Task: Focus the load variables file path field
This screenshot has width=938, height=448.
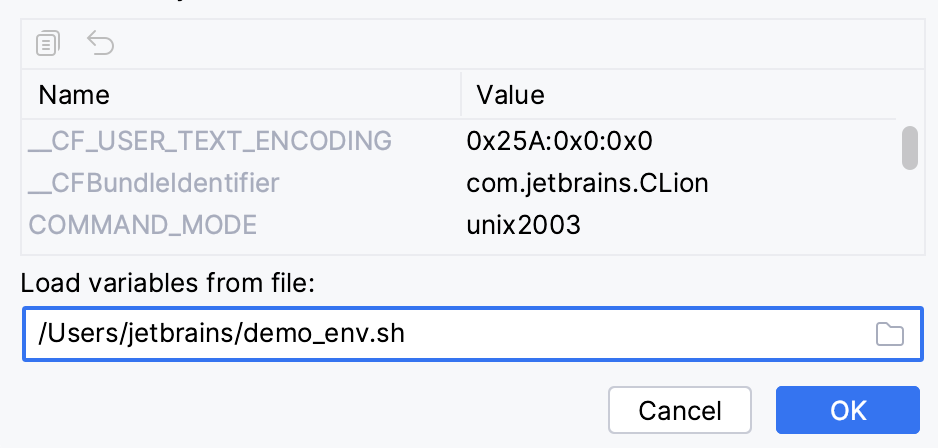Action: click(600, 334)
